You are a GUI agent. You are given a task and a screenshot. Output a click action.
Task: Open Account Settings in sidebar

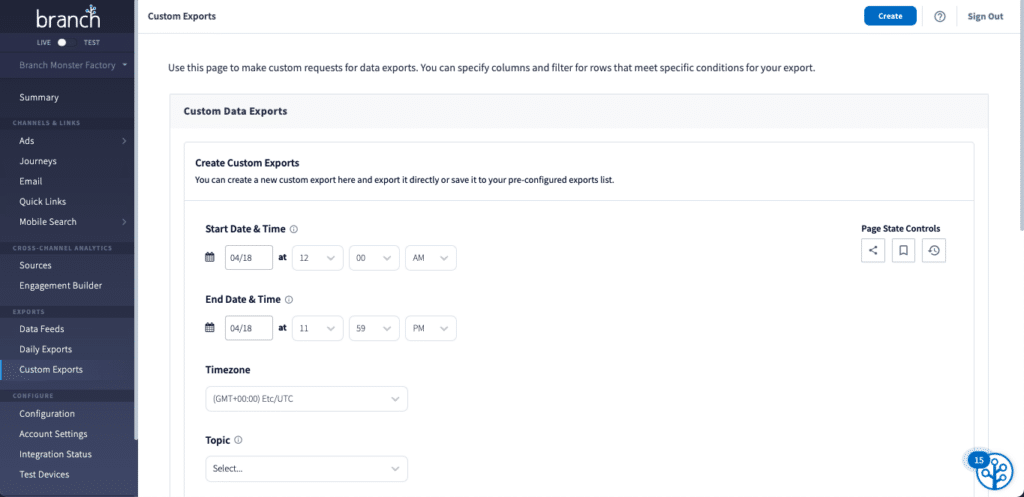54,434
